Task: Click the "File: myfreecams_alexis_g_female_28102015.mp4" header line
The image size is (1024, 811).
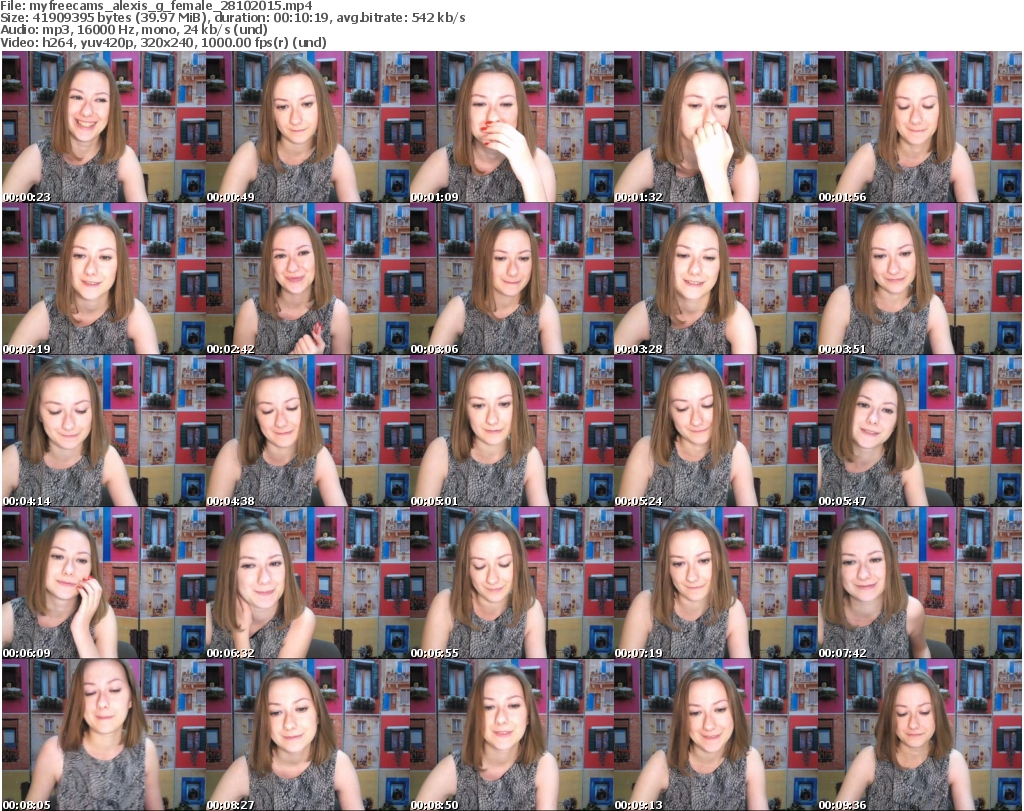Action: click(x=157, y=6)
